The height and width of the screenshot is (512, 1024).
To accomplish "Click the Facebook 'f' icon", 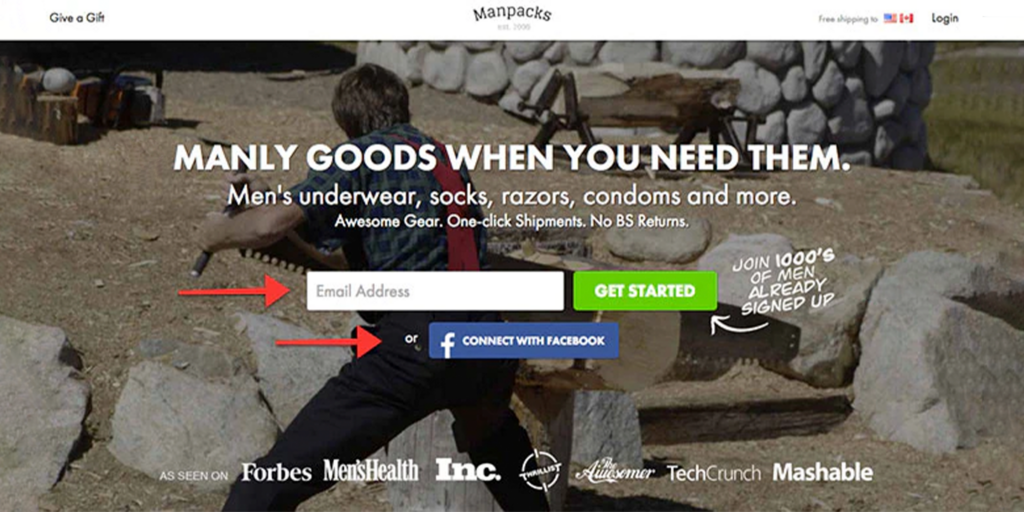I will 447,343.
